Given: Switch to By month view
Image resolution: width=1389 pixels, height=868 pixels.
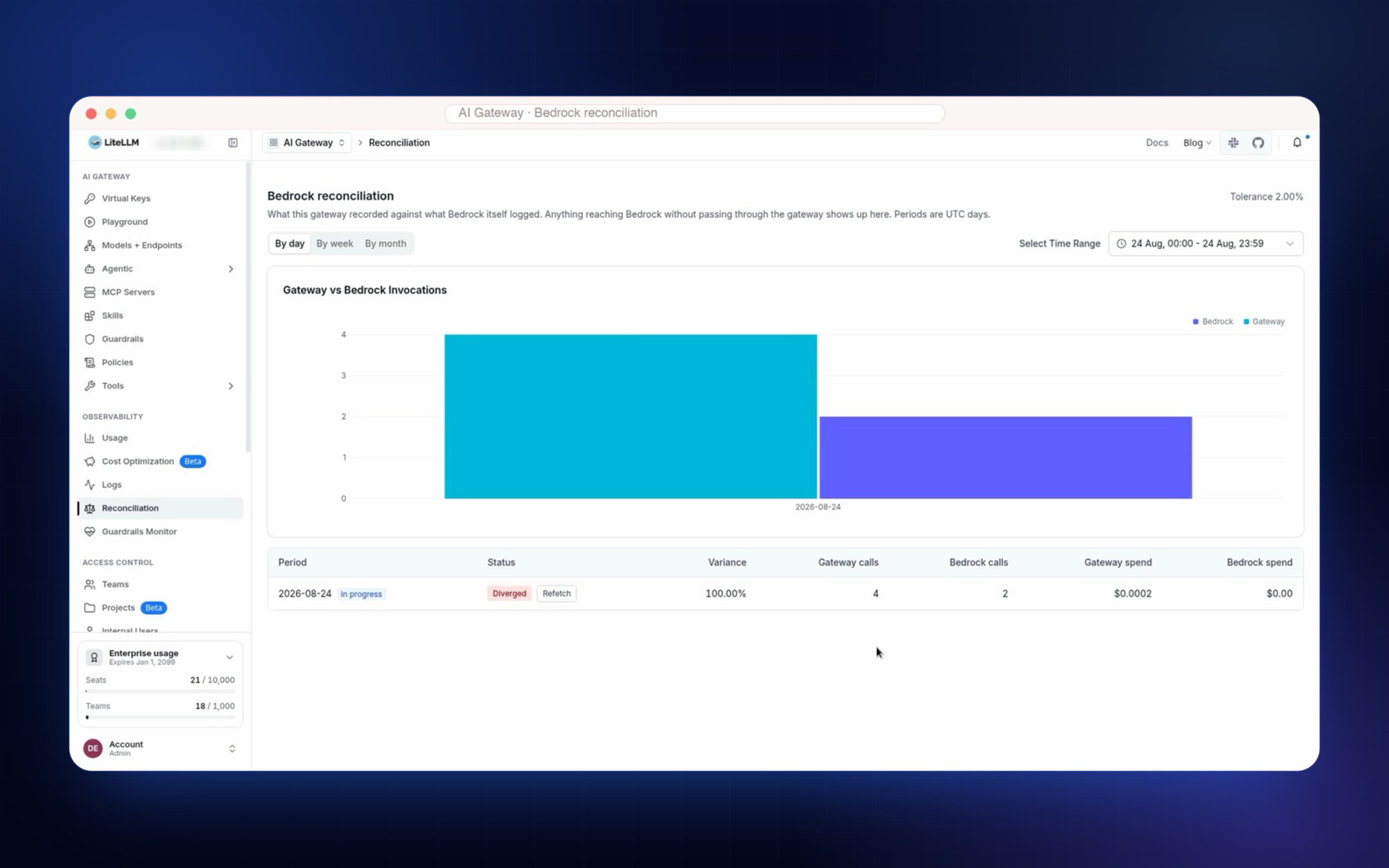Looking at the screenshot, I should 386,243.
